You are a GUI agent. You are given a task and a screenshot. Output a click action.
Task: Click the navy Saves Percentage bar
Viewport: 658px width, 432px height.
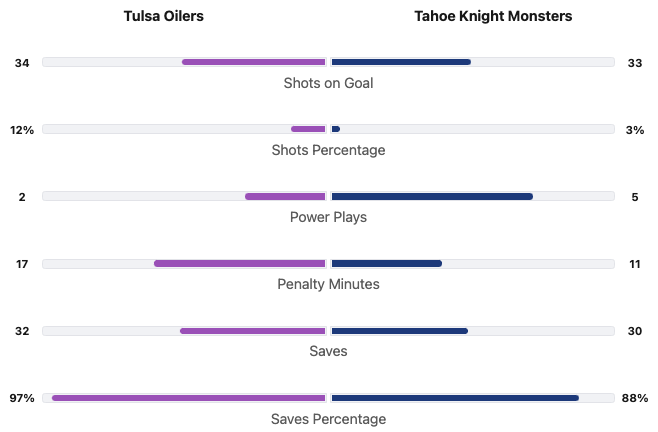coord(455,398)
